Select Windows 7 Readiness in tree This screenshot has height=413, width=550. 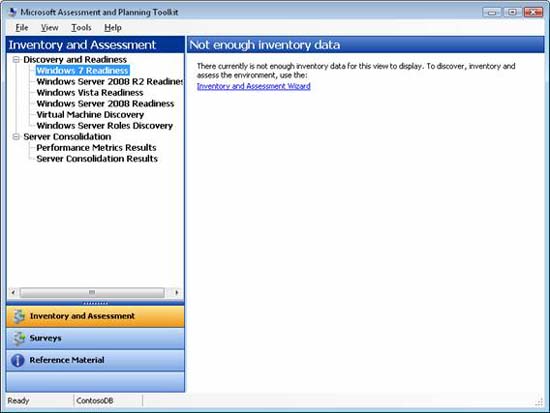click(82, 71)
